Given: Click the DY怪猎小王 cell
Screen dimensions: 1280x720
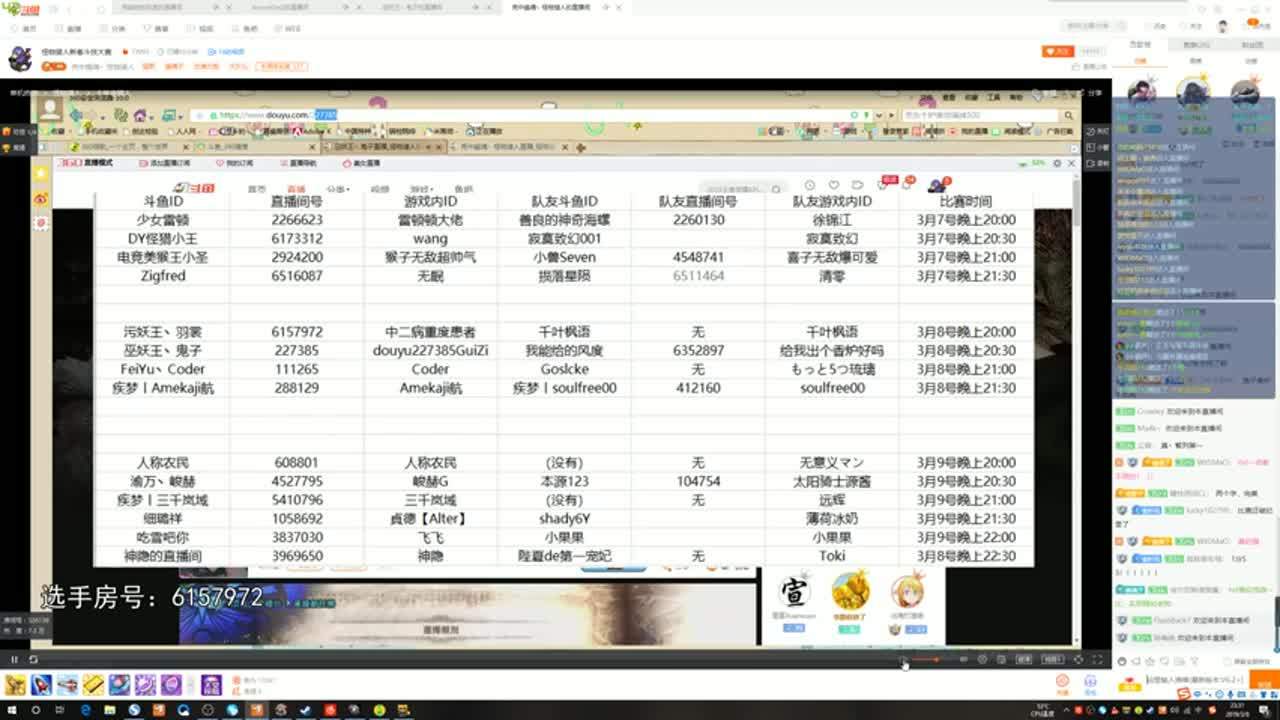Looking at the screenshot, I should (x=163, y=239).
